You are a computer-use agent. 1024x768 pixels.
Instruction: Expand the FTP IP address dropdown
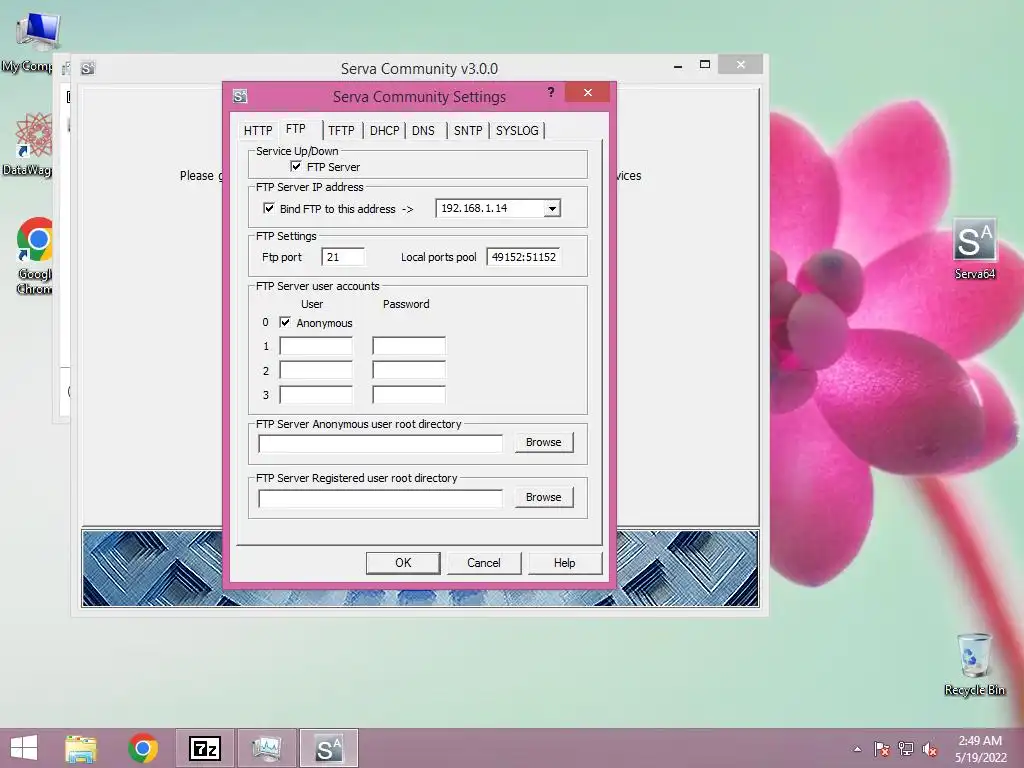point(552,208)
